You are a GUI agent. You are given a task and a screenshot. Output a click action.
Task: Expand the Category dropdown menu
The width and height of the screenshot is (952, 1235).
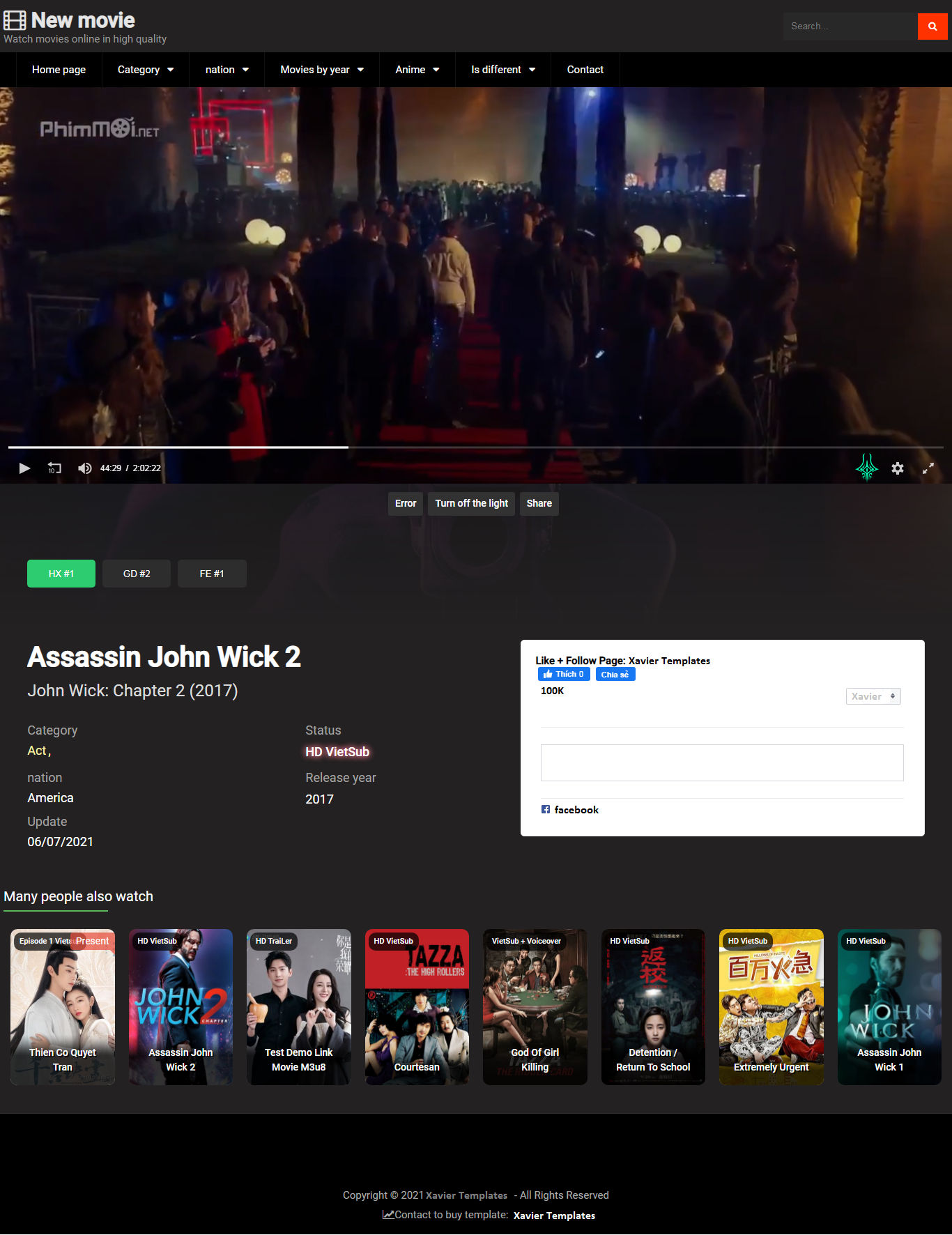coord(146,70)
